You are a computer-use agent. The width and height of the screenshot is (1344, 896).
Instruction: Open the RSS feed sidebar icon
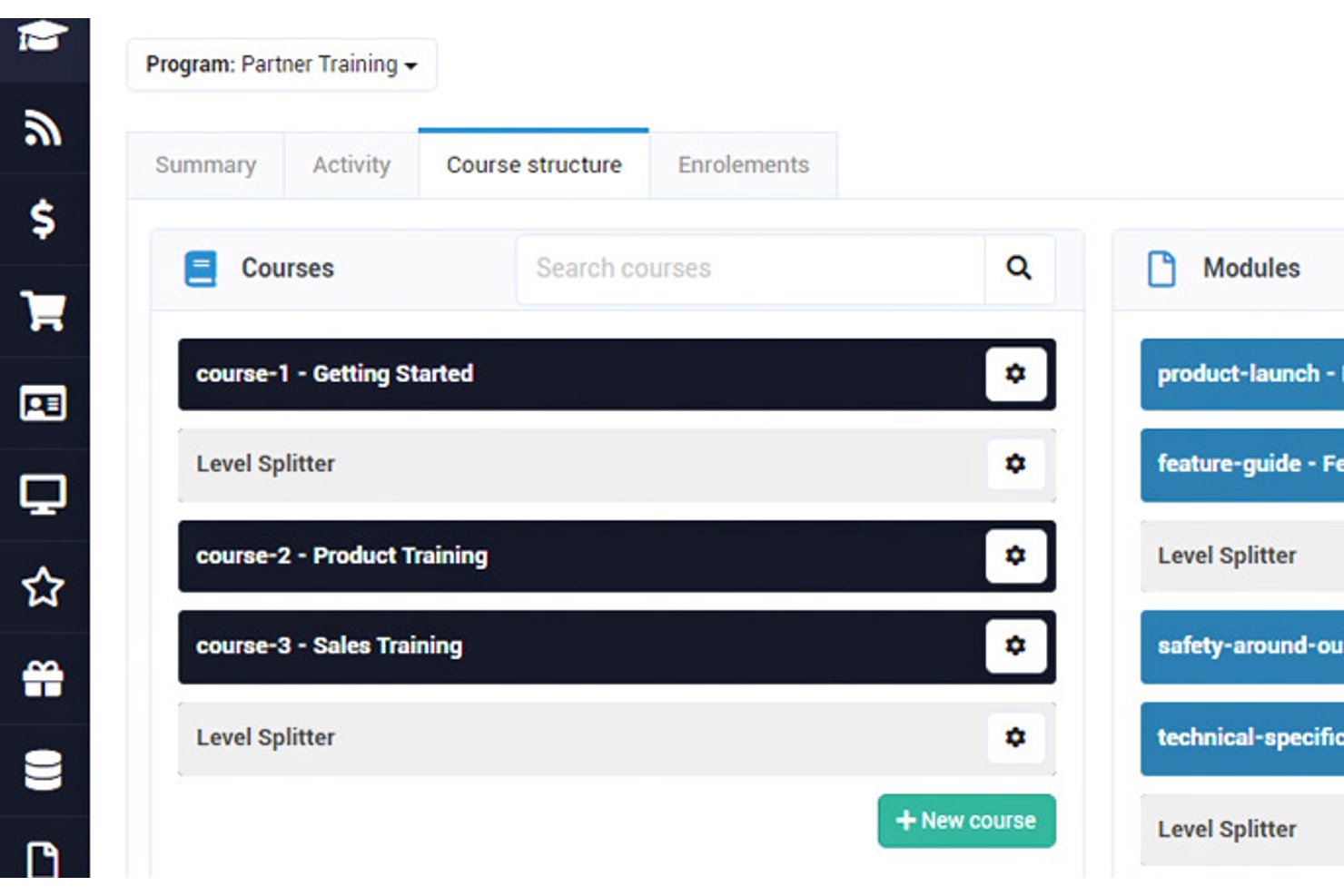pyautogui.click(x=43, y=128)
